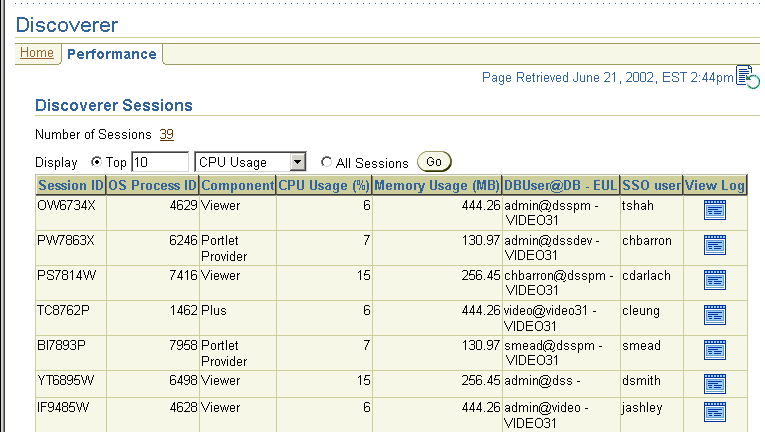Screen dimensions: 765x432
Task: Open view log for session TC8762P
Action: point(715,315)
